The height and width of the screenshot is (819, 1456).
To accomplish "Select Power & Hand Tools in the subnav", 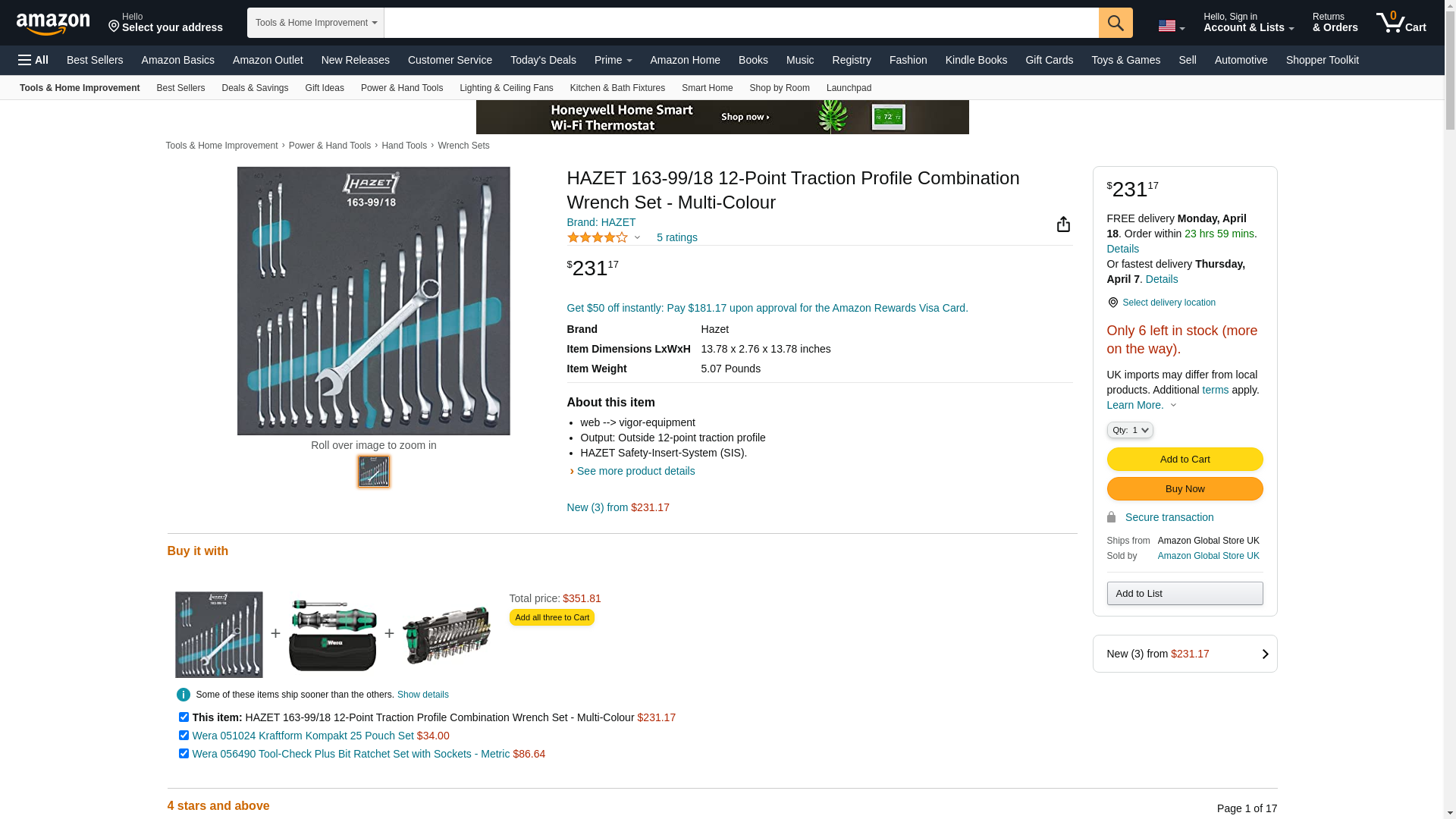I will (x=401, y=88).
